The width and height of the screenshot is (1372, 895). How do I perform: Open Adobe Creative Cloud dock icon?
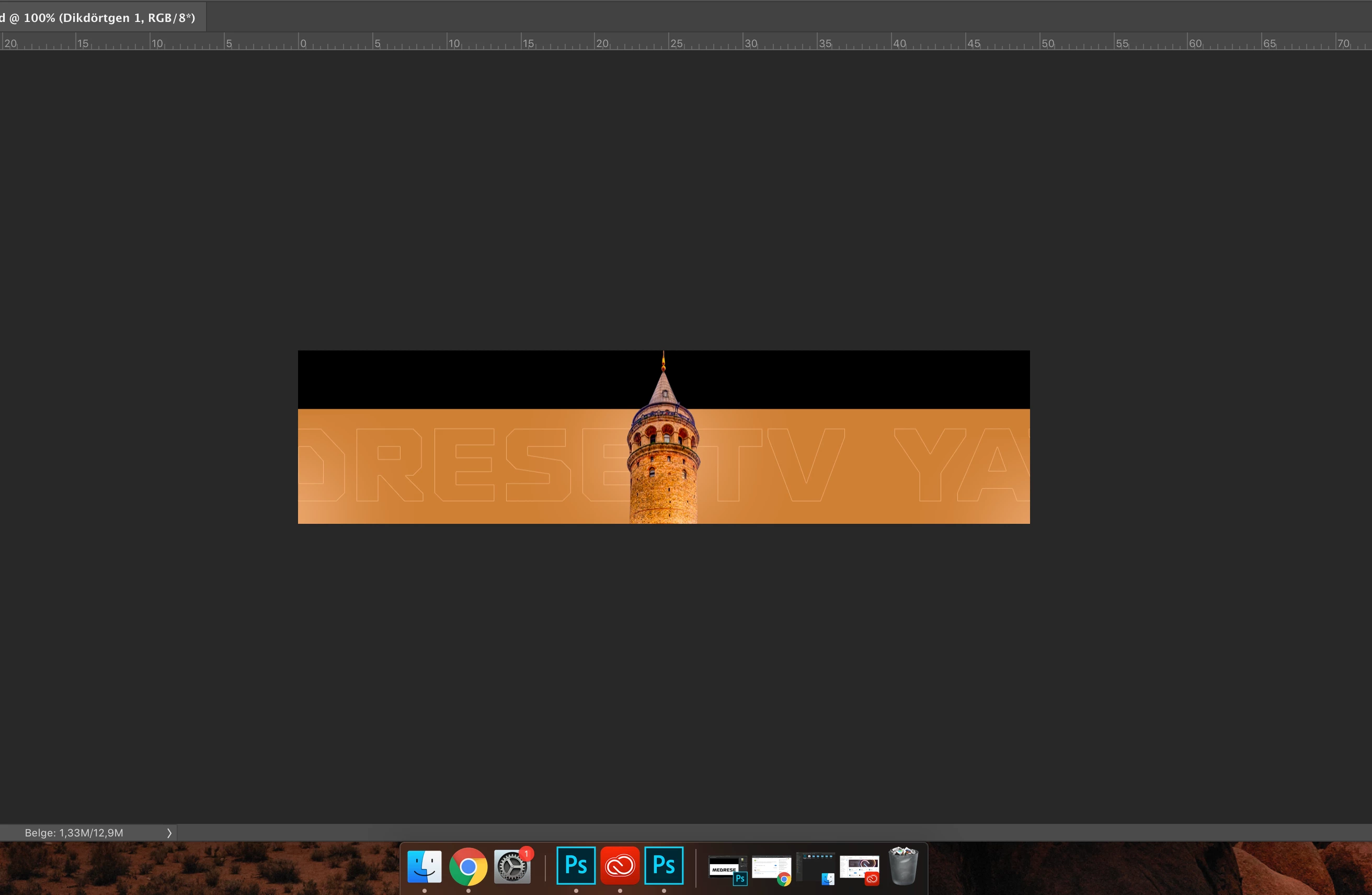[x=620, y=866]
